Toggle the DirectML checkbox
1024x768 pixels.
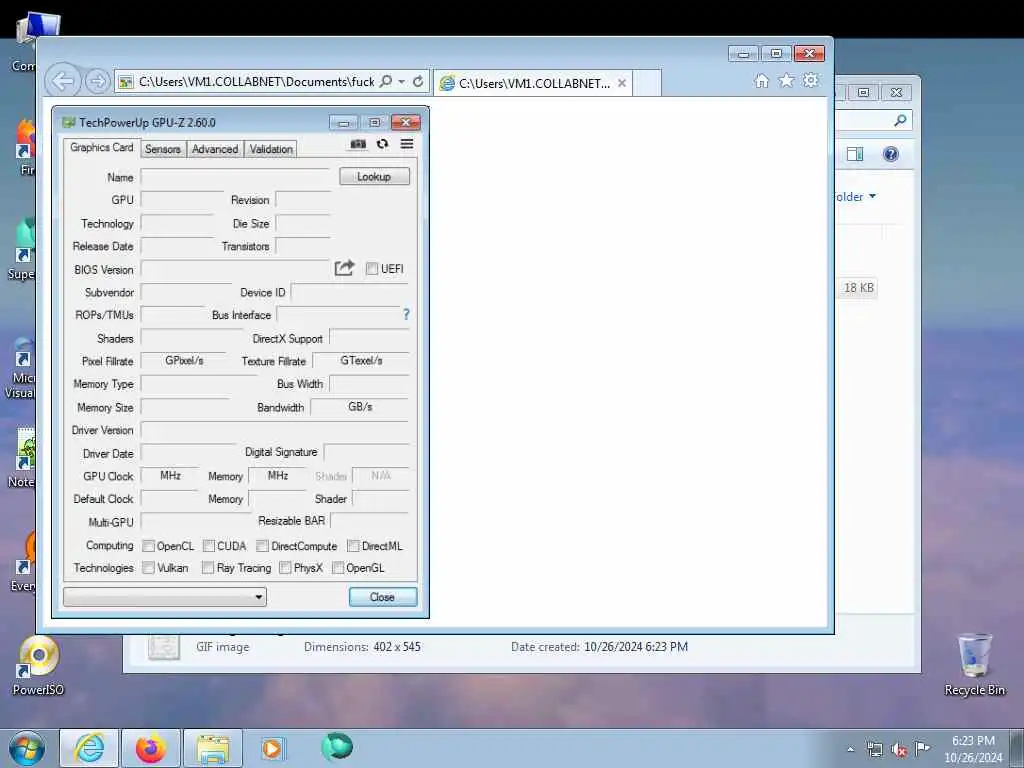(353, 546)
